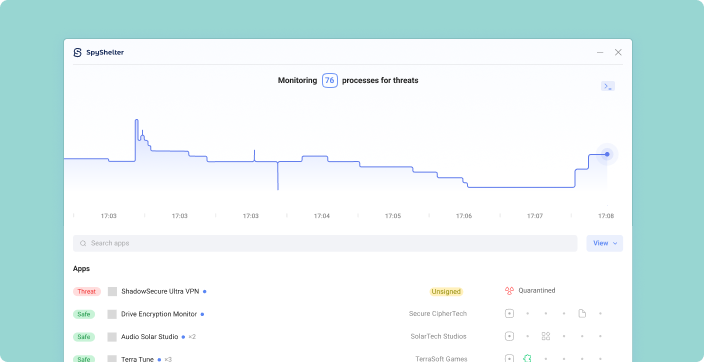704x362 pixels.
Task: Click the SpyShelter logo icon
Action: tap(77, 53)
